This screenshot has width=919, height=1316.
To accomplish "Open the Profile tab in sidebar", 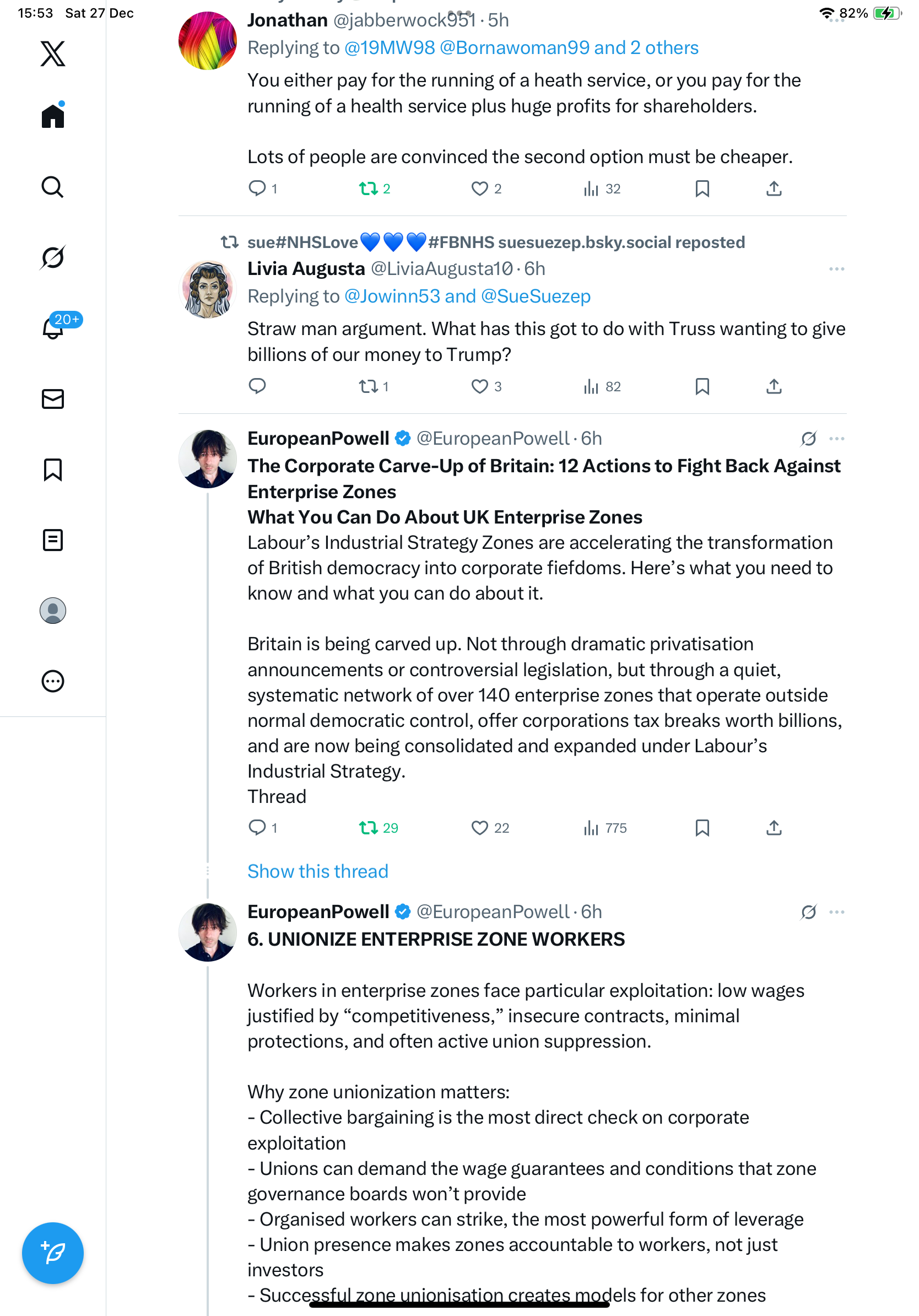I will (x=53, y=611).
